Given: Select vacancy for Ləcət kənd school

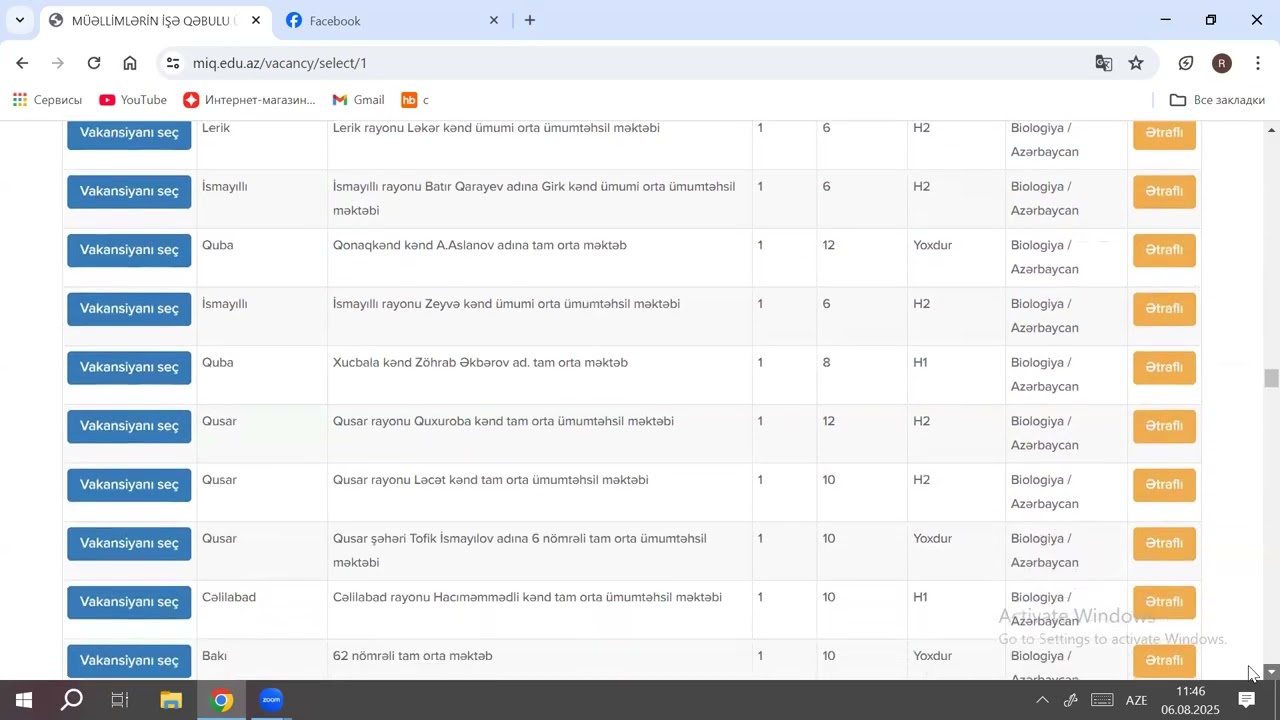Looking at the screenshot, I should [x=129, y=485].
